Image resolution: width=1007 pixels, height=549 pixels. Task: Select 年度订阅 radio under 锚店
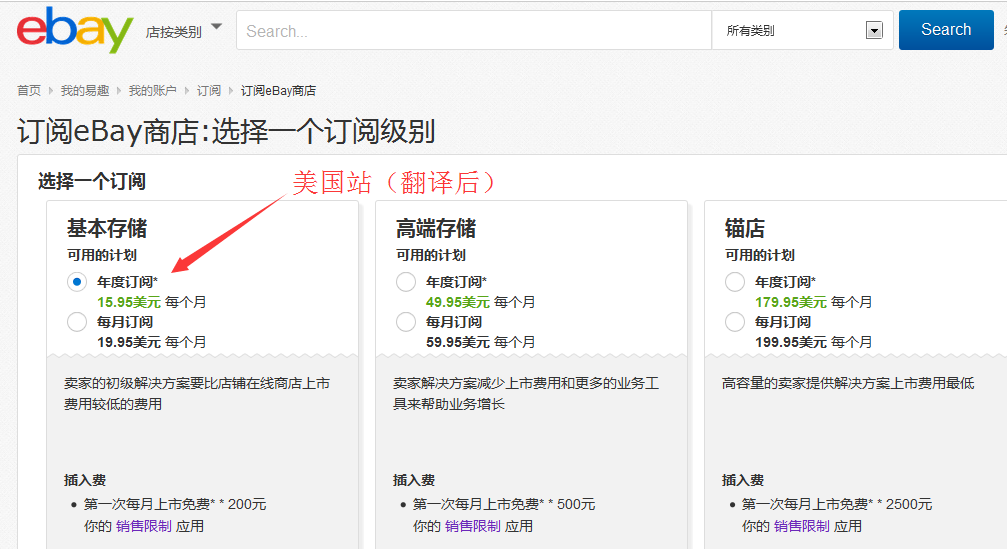click(x=735, y=282)
